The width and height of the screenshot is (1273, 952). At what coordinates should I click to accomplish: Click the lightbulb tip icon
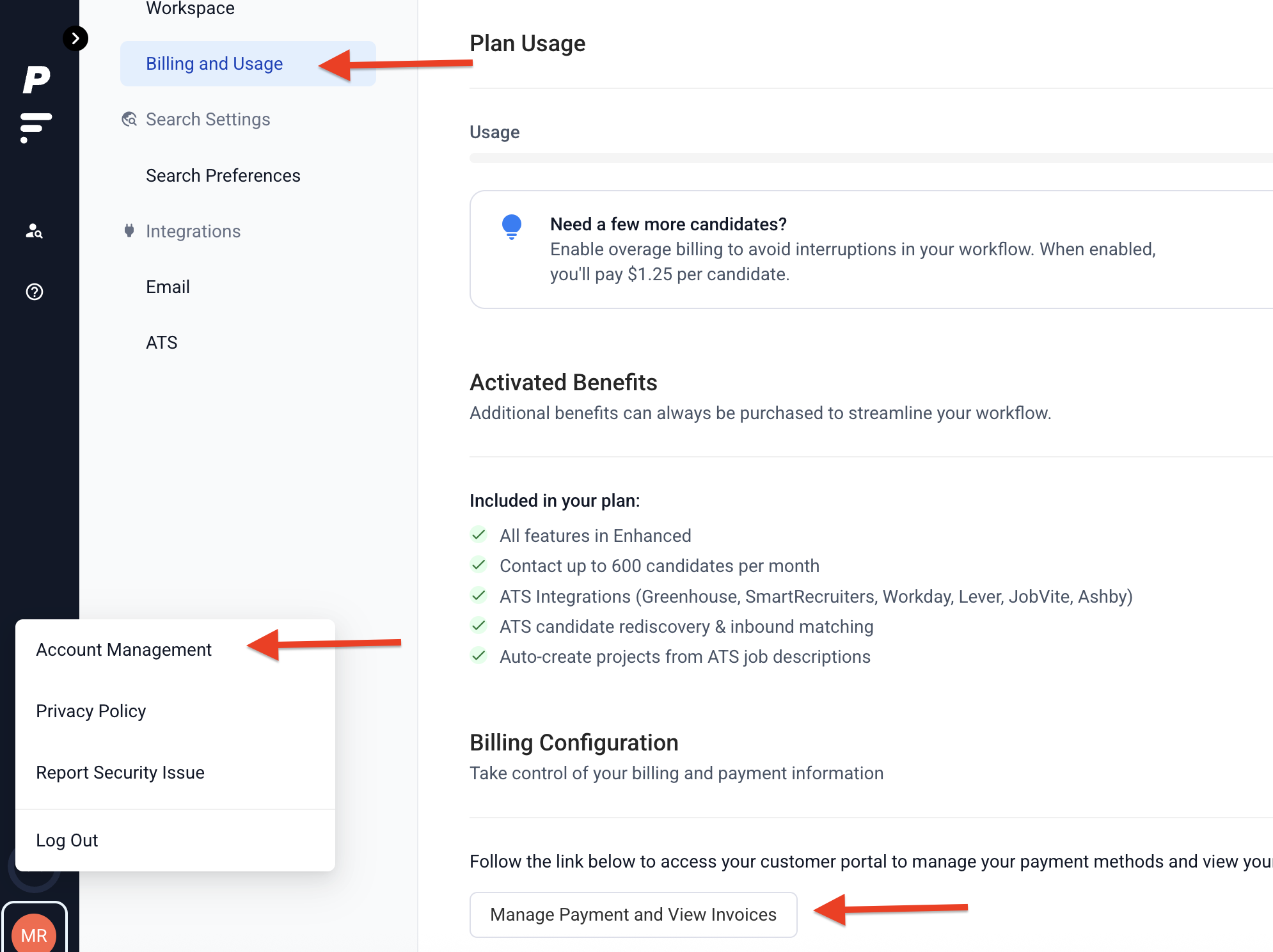512,226
